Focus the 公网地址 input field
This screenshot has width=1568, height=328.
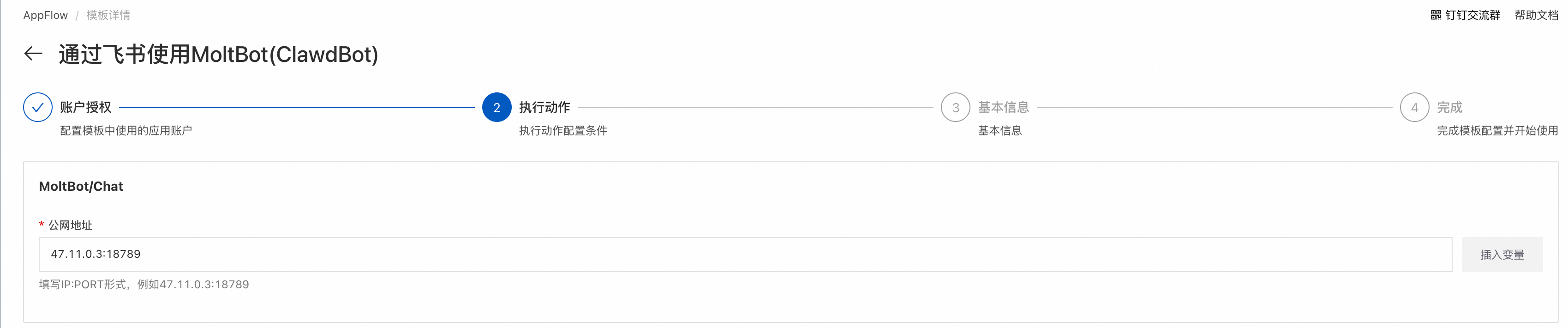tap(745, 254)
